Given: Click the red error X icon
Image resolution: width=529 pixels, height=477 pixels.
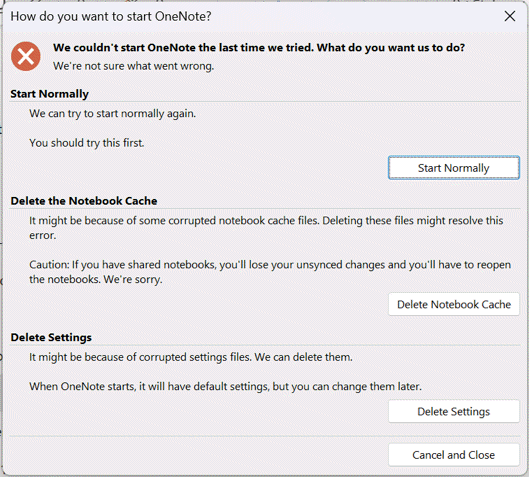Looking at the screenshot, I should 26,56.
